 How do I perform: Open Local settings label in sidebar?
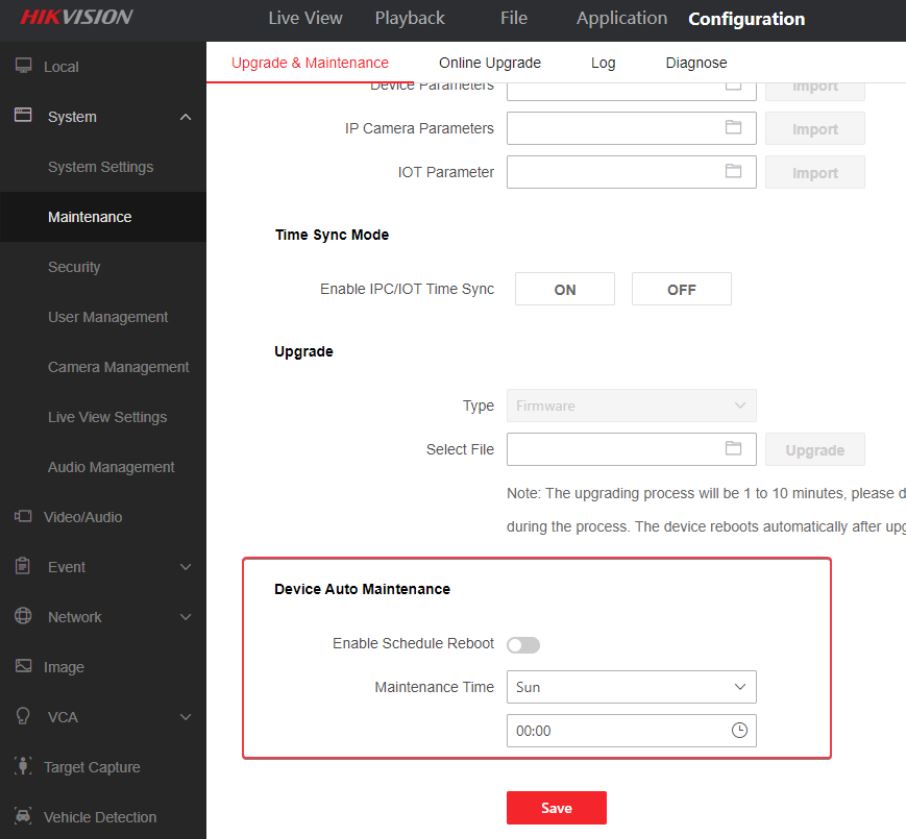tap(61, 66)
